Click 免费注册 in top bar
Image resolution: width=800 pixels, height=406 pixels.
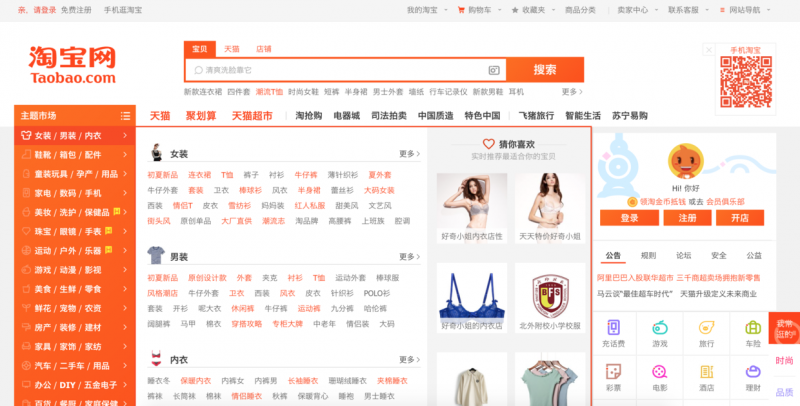click(76, 10)
